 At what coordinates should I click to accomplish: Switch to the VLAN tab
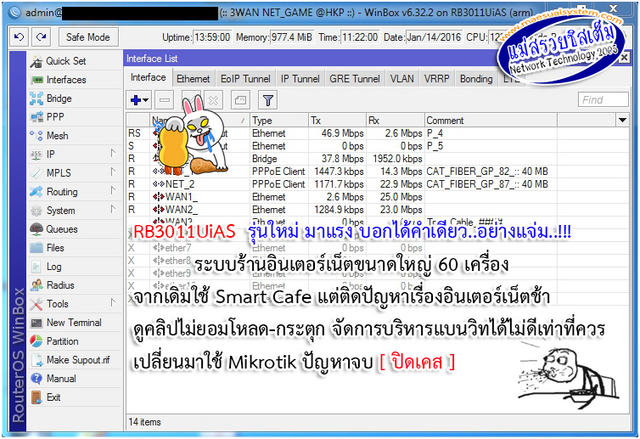coord(402,79)
